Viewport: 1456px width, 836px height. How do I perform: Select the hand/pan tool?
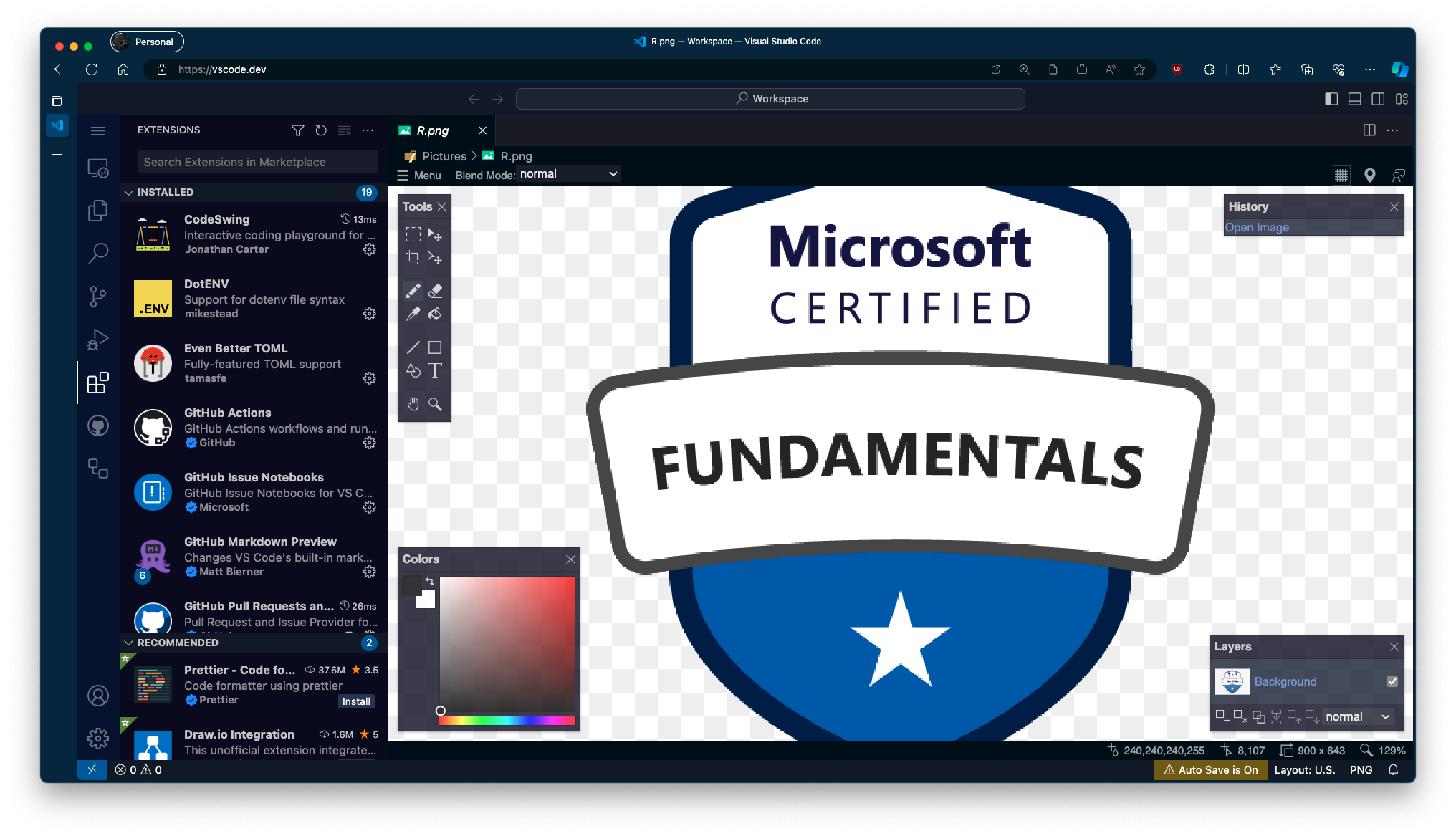click(413, 403)
